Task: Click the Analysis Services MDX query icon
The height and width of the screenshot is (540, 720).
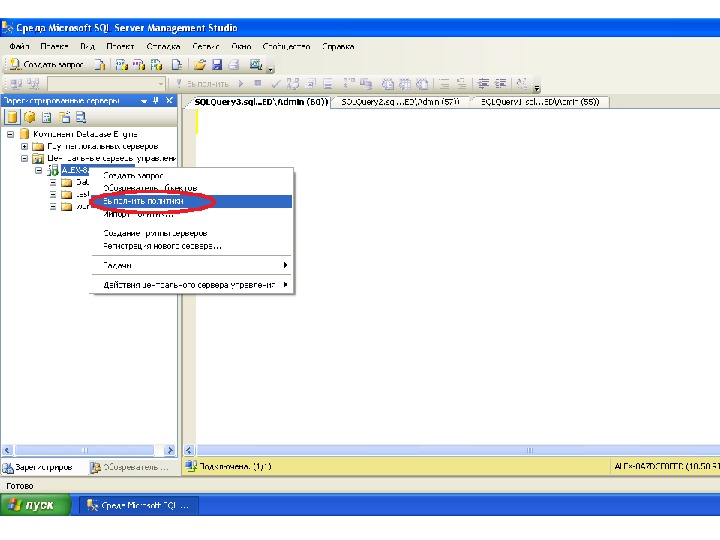Action: [x=121, y=65]
